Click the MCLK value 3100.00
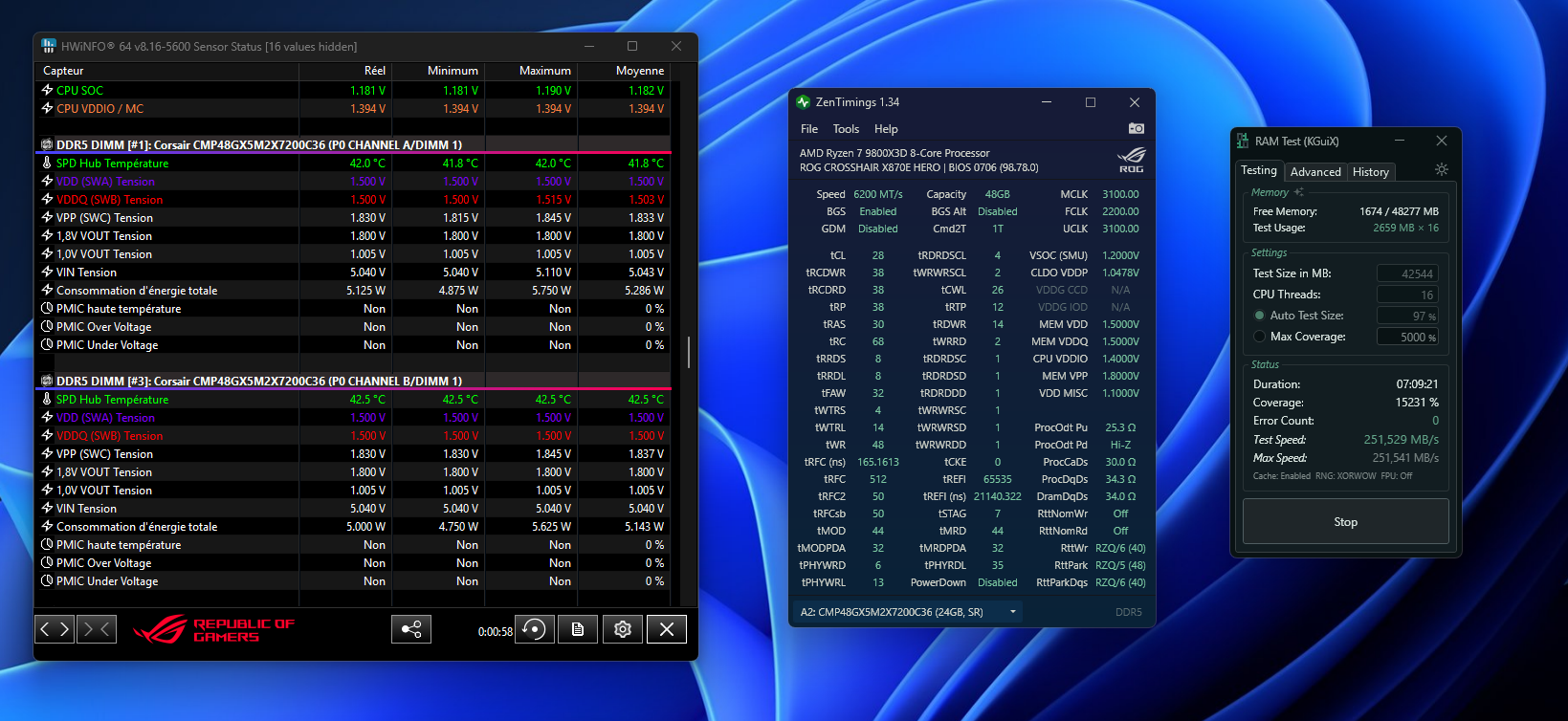 [1120, 194]
